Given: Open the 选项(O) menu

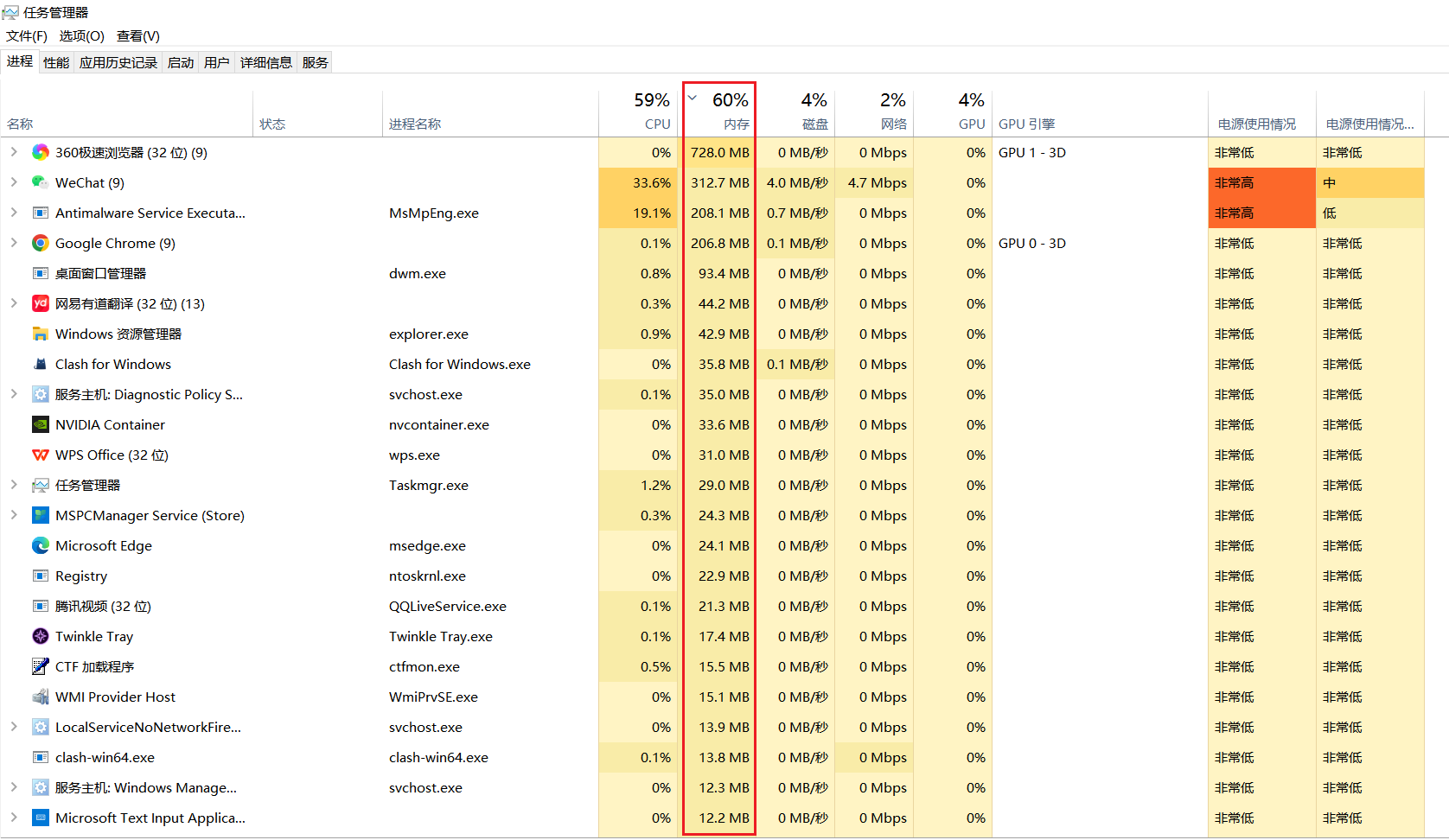Looking at the screenshot, I should (x=81, y=36).
